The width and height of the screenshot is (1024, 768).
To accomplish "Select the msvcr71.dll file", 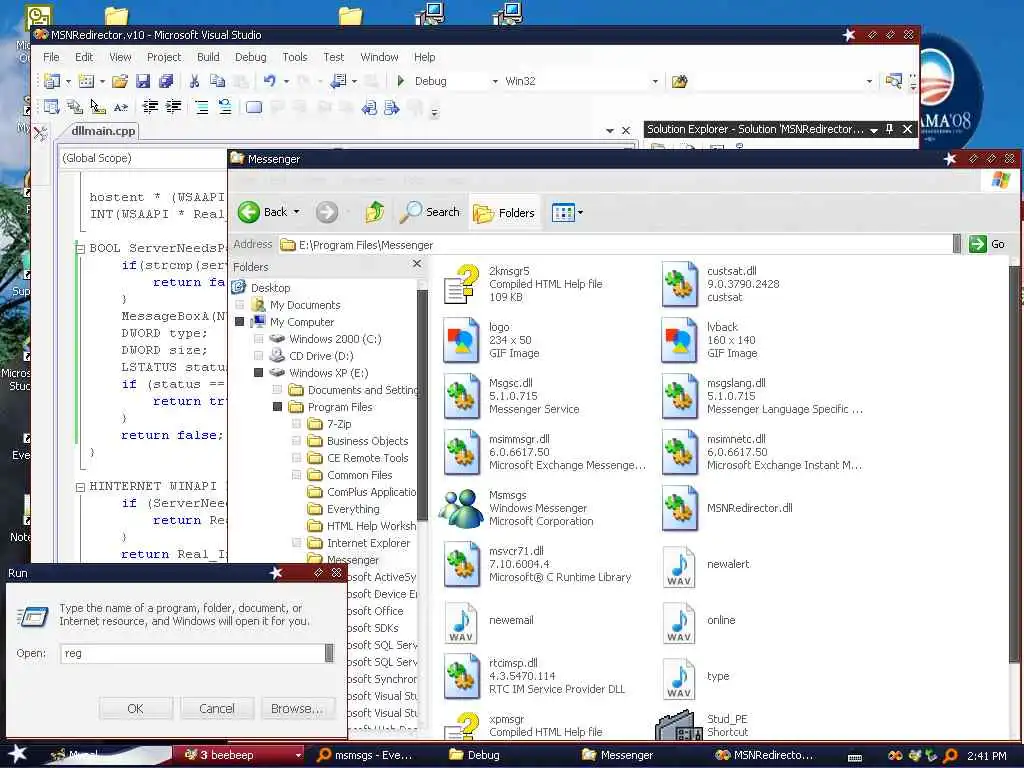I will point(537,564).
